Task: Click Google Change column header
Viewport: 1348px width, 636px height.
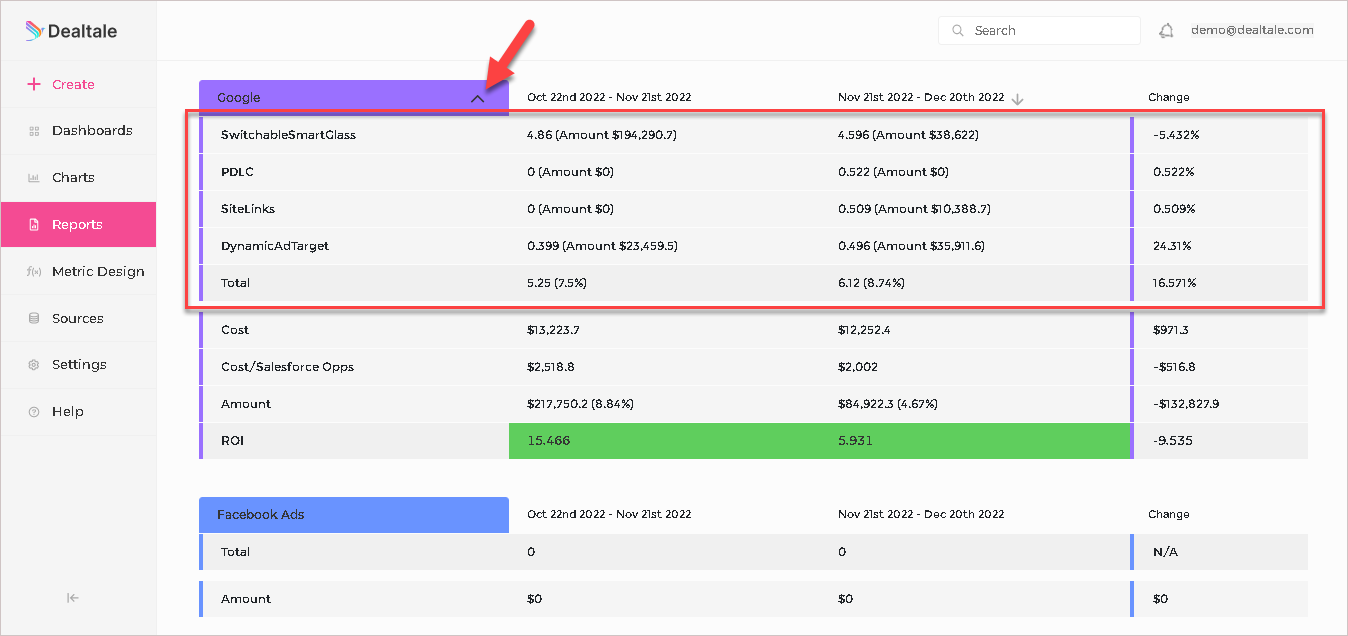Action: 1168,98
